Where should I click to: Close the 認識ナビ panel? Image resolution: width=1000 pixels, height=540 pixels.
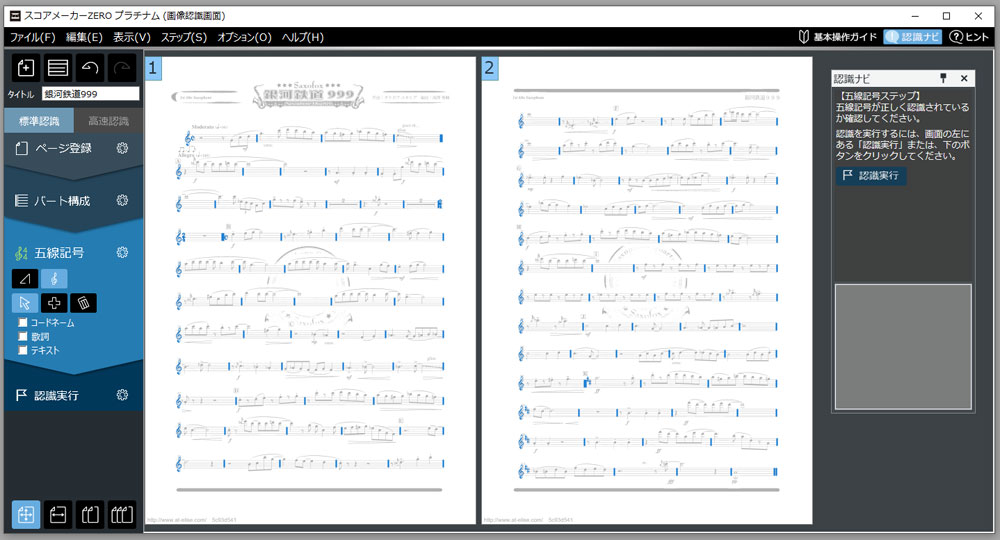(x=964, y=78)
